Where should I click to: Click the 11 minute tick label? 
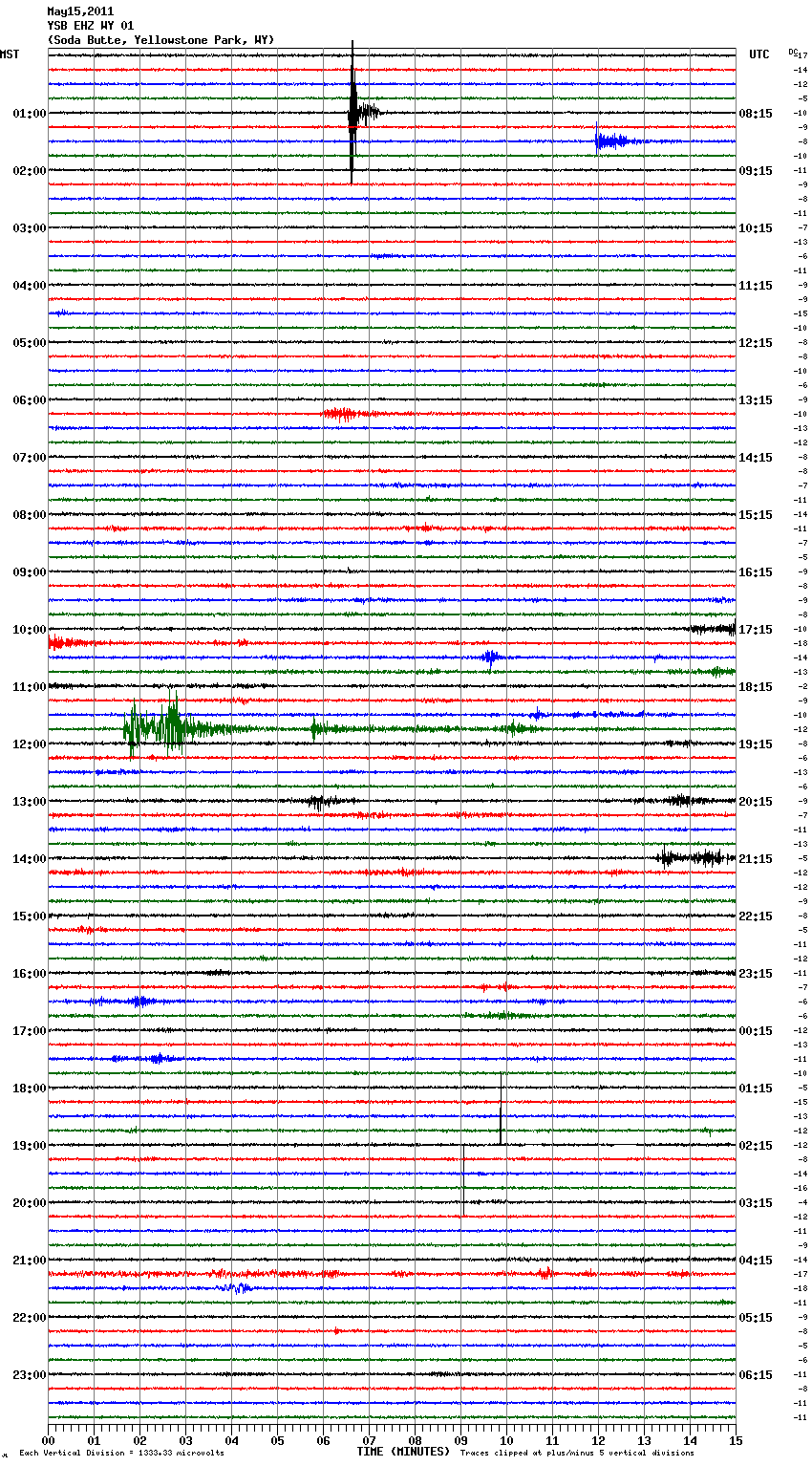tap(552, 1440)
